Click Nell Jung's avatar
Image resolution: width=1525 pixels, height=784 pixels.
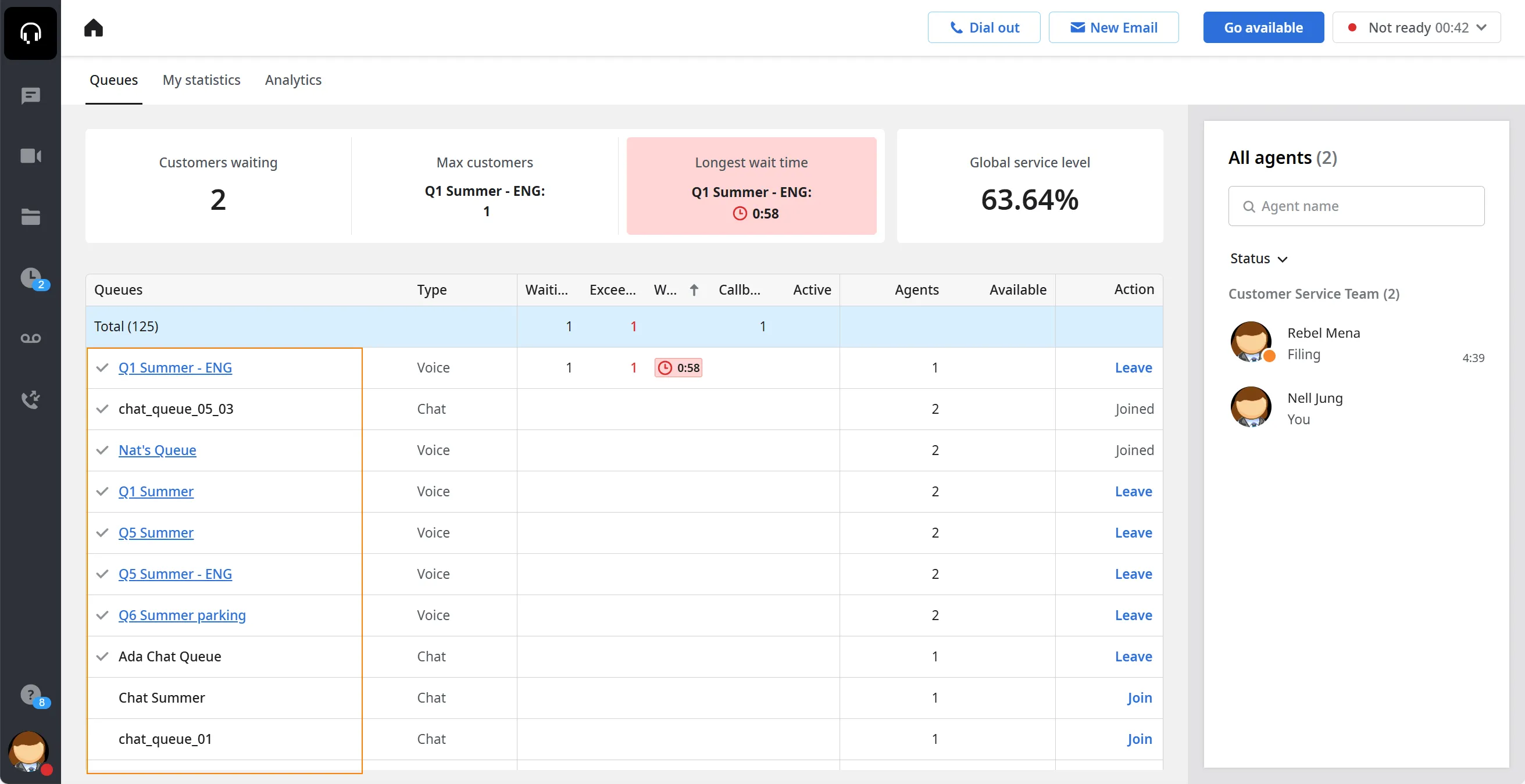pyautogui.click(x=1251, y=407)
